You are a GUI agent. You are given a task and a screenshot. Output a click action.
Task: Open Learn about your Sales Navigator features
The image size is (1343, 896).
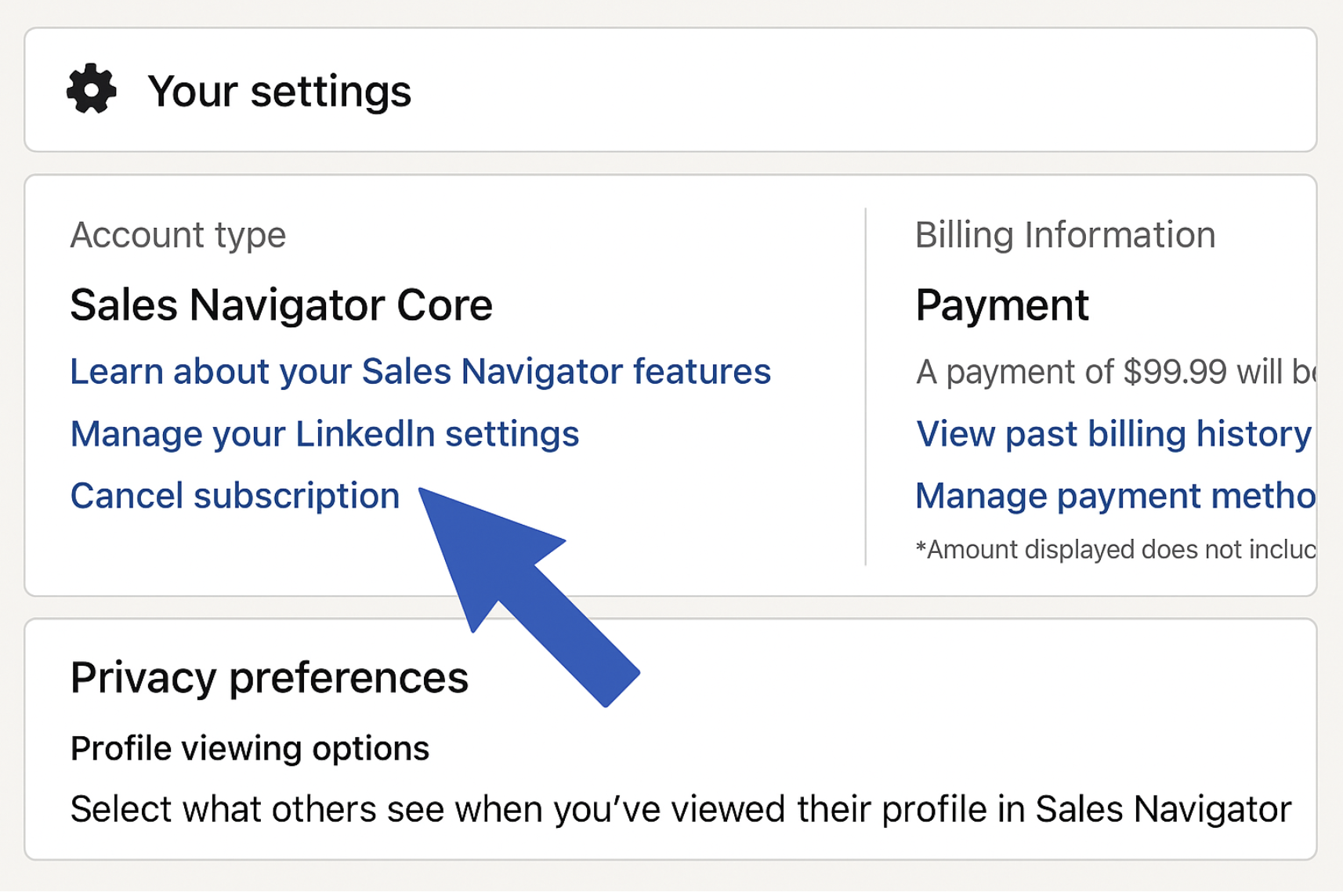[x=421, y=371]
